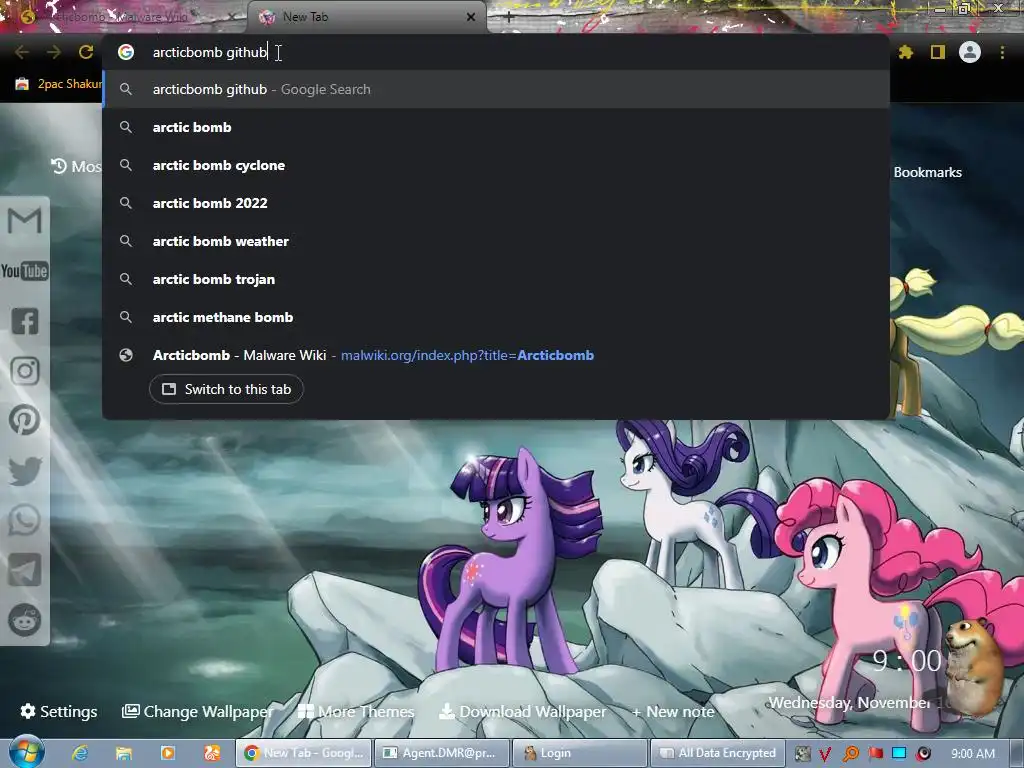Choose the 'arctic methane bomb' suggestion
This screenshot has height=768, width=1024.
496,317
